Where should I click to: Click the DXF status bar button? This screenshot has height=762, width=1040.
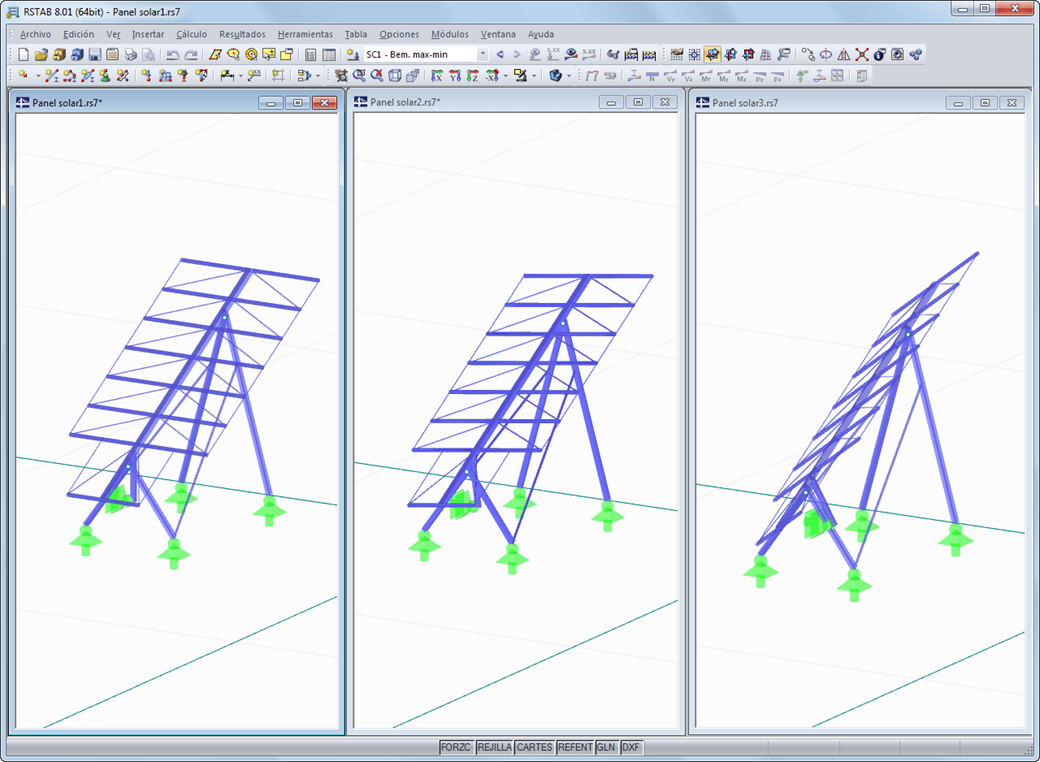click(631, 747)
